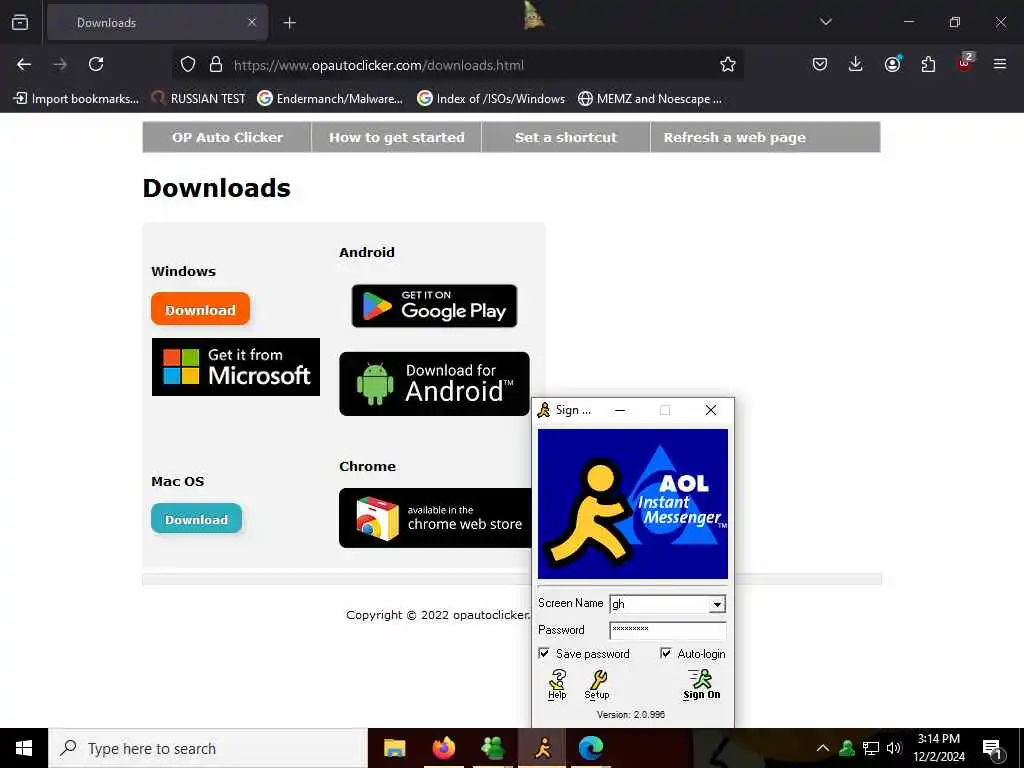1024x768 pixels.
Task: Click the Firefox account icon
Action: pos(892,64)
